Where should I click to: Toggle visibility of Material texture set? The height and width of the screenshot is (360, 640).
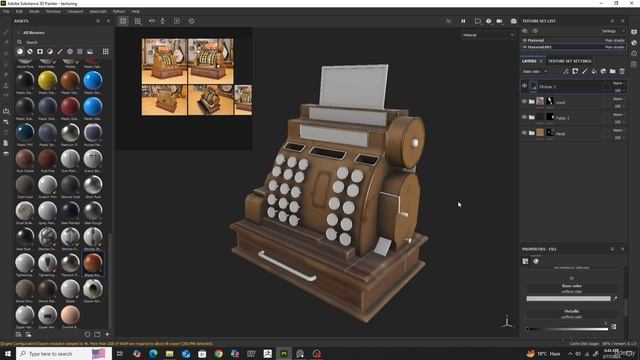click(525, 40)
